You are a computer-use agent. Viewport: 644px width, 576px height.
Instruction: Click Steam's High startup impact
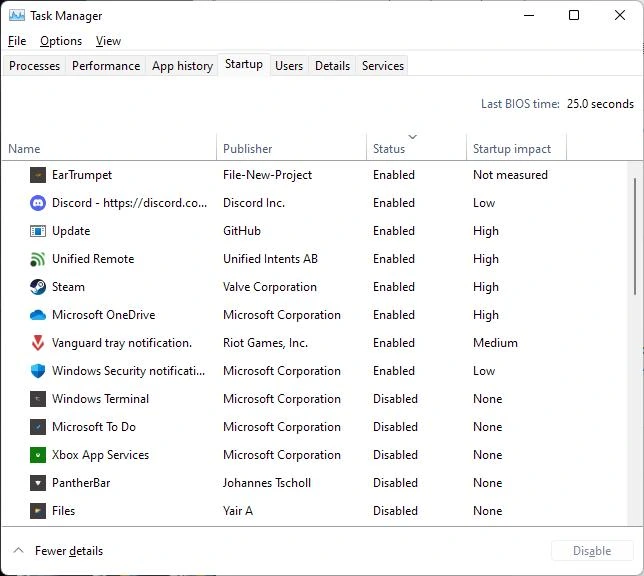tap(485, 287)
